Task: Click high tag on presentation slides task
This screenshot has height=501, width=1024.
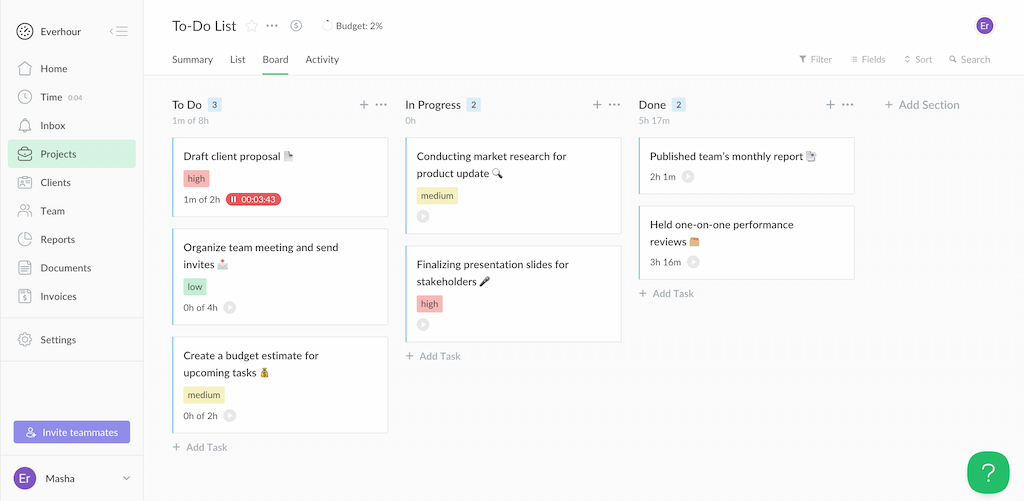Action: tap(429, 304)
